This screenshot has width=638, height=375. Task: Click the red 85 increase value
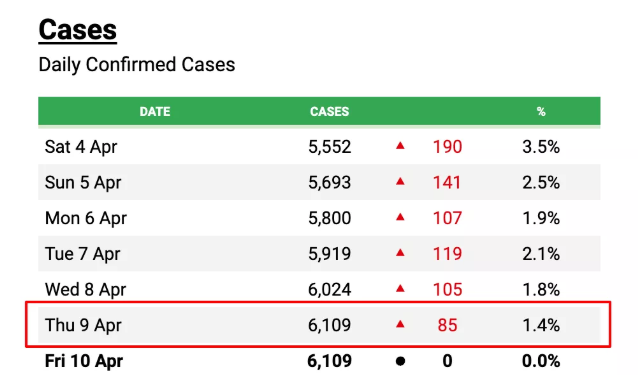point(447,325)
